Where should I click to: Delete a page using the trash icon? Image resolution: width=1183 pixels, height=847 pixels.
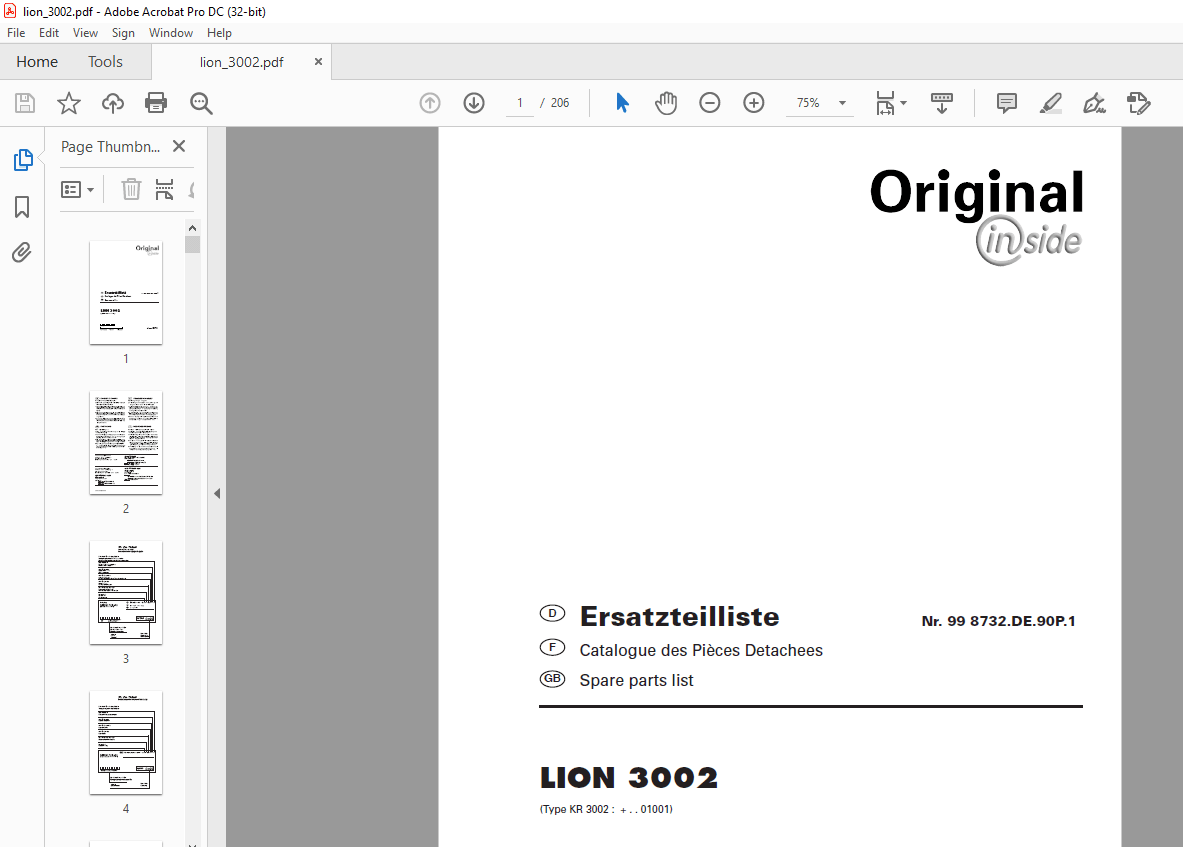[131, 189]
